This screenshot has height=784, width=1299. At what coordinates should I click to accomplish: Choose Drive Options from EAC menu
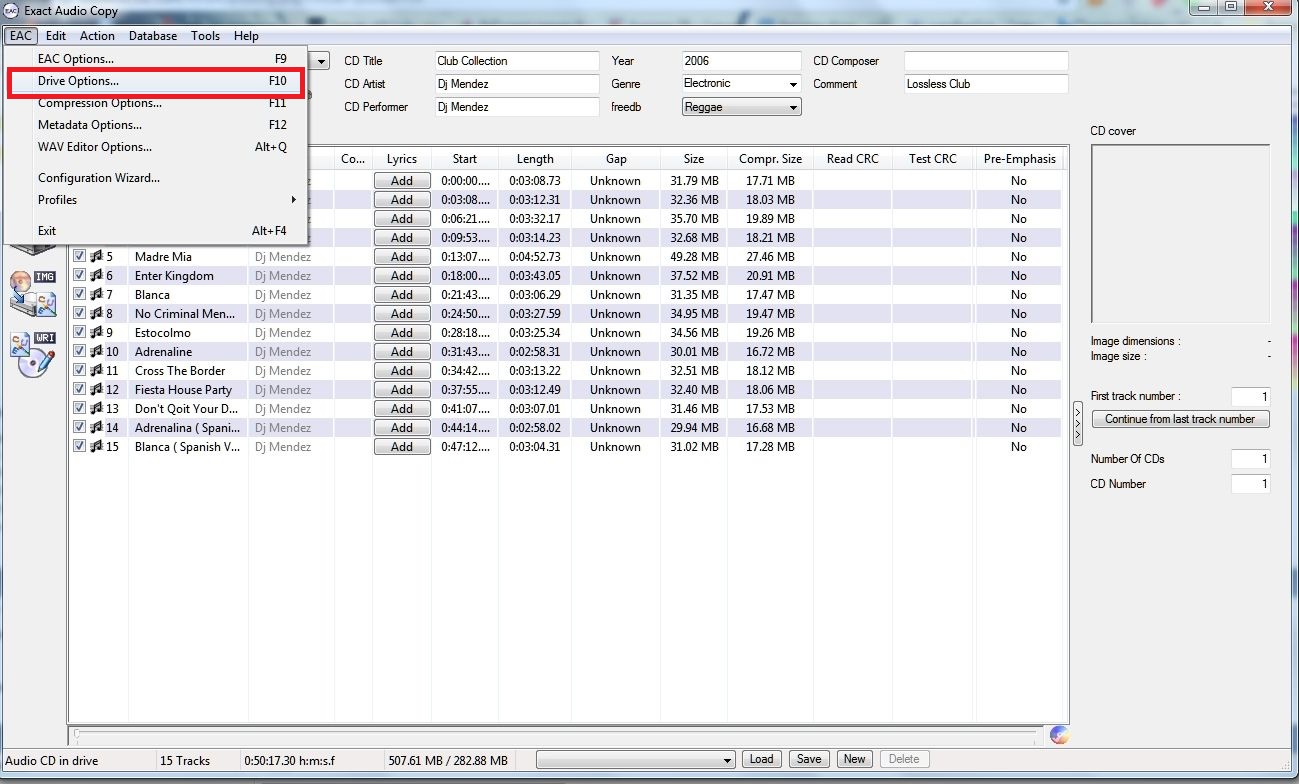pyautogui.click(x=155, y=81)
